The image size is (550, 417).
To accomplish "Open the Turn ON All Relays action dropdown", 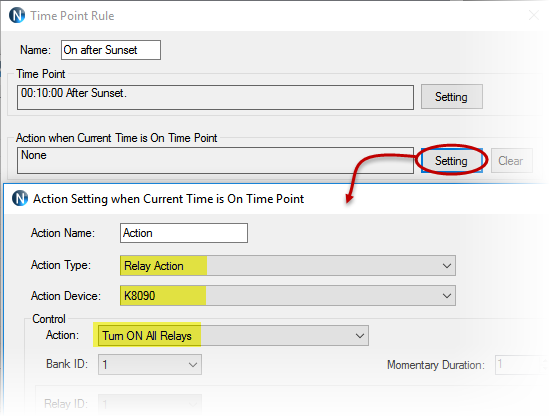I will click(x=233, y=336).
